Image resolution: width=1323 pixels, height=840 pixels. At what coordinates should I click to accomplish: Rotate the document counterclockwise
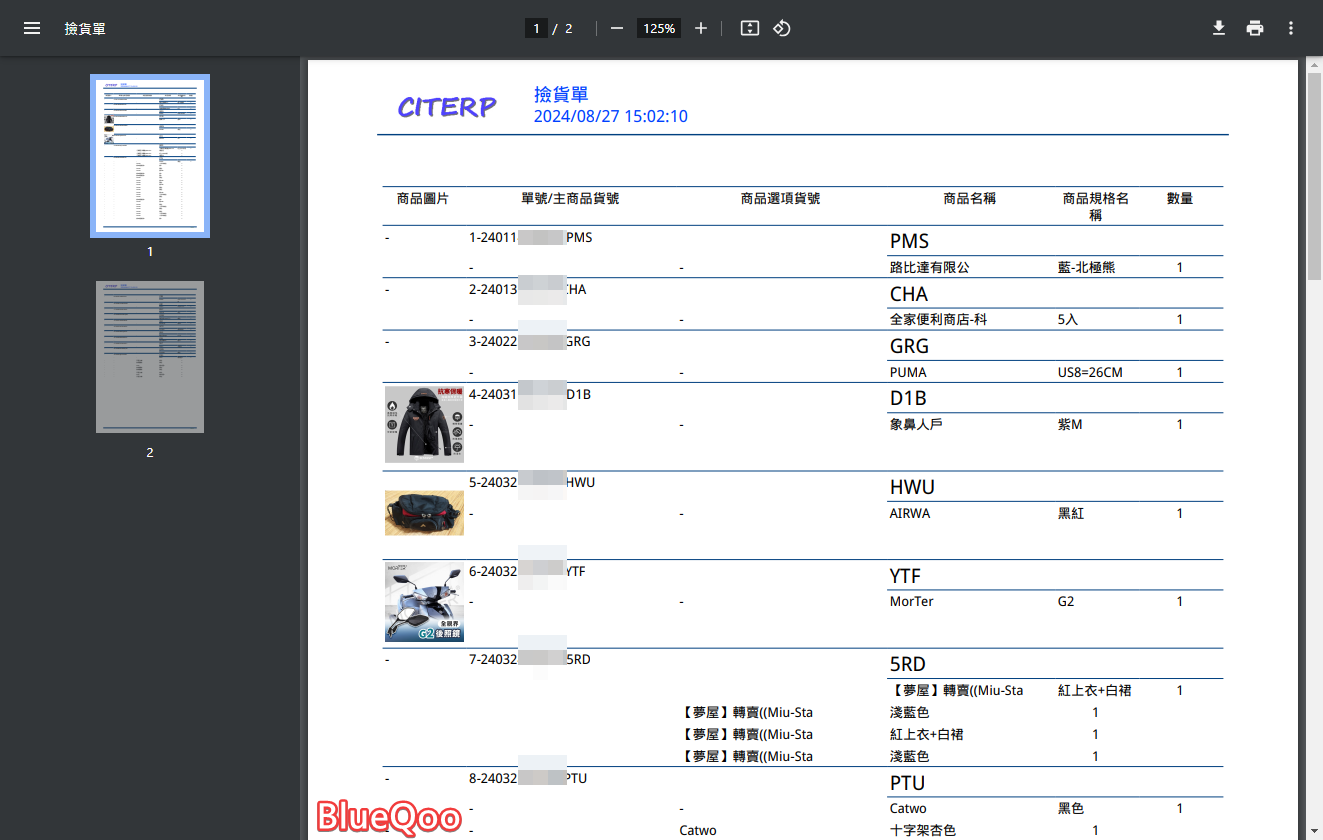(x=782, y=28)
